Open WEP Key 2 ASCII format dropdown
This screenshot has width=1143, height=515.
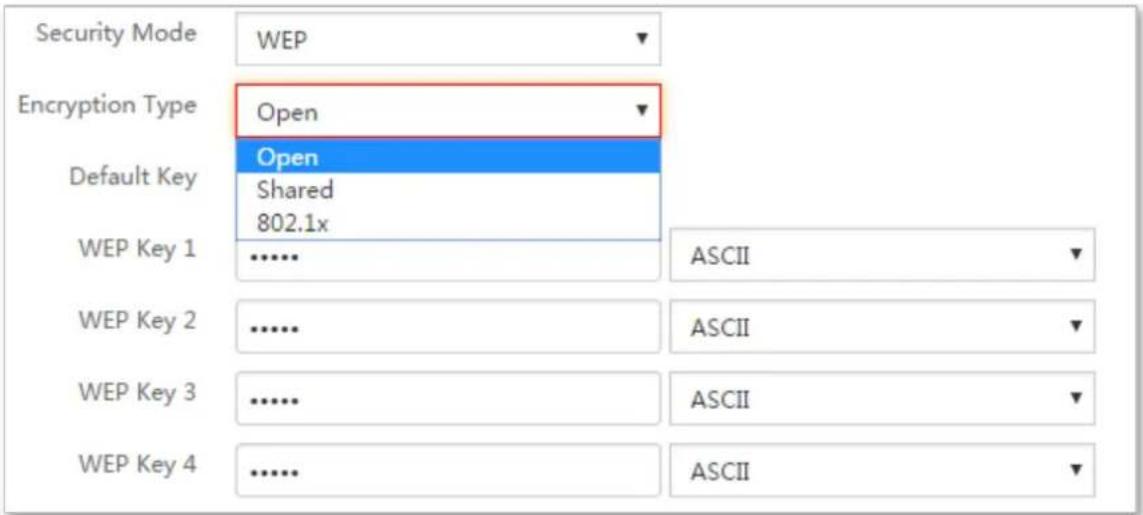[882, 327]
